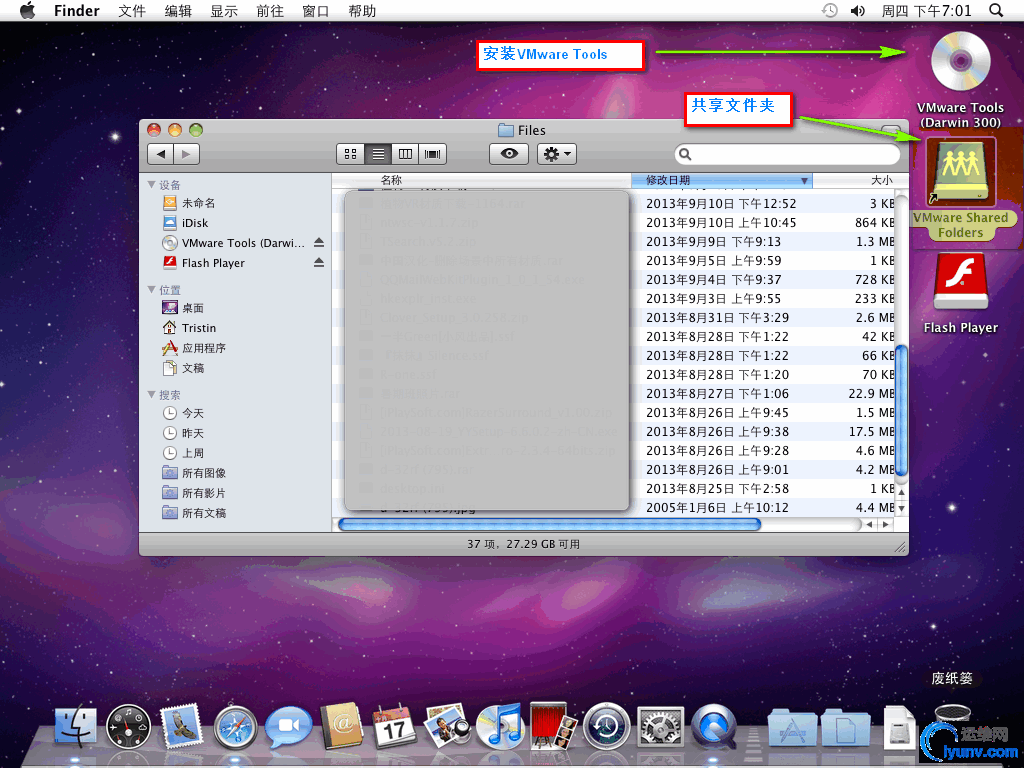Click the vertical scrollbar thumb in Files window
The height and width of the screenshot is (768, 1024).
901,411
